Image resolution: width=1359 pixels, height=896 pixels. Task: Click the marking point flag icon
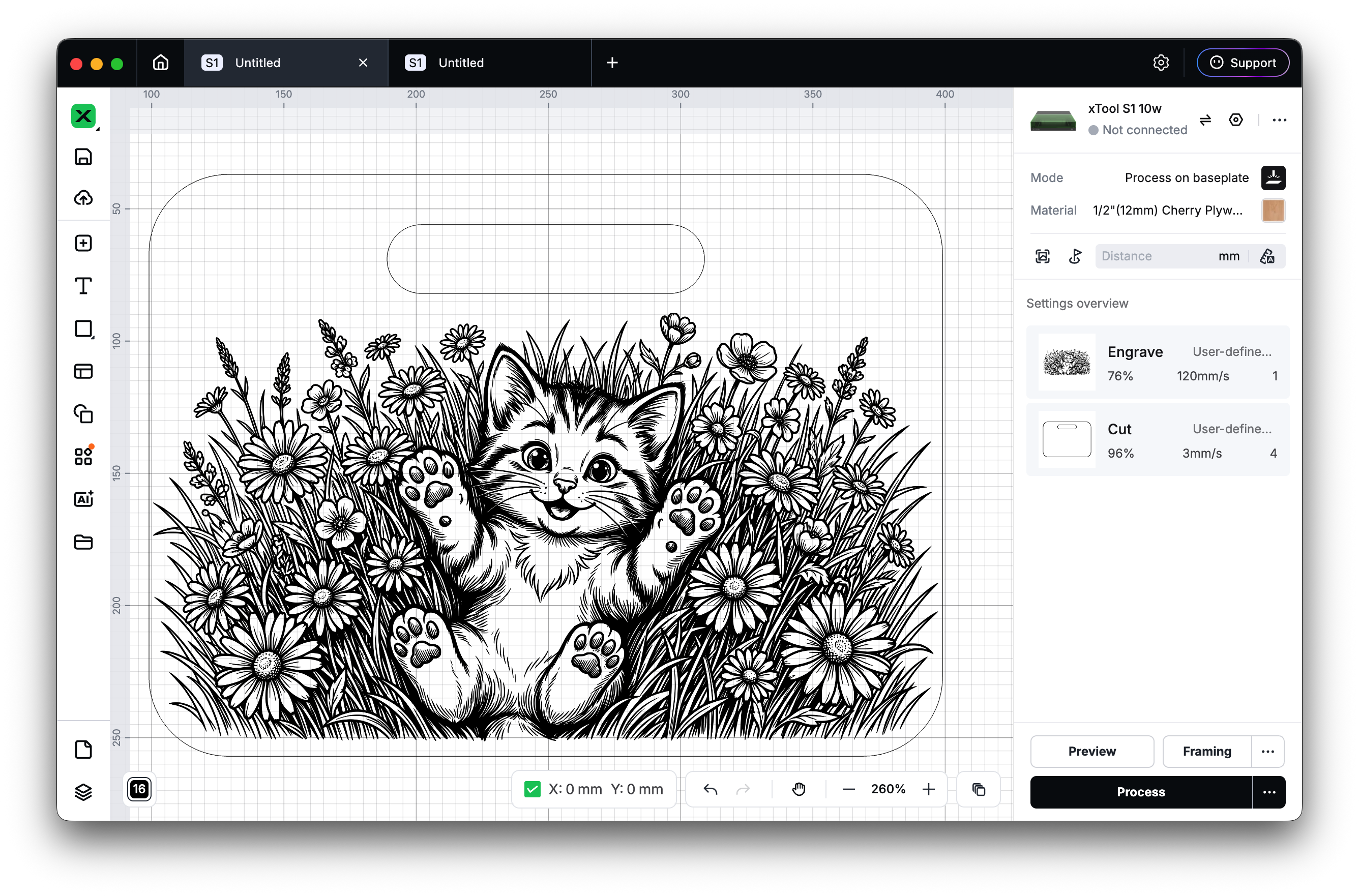pos(1075,256)
